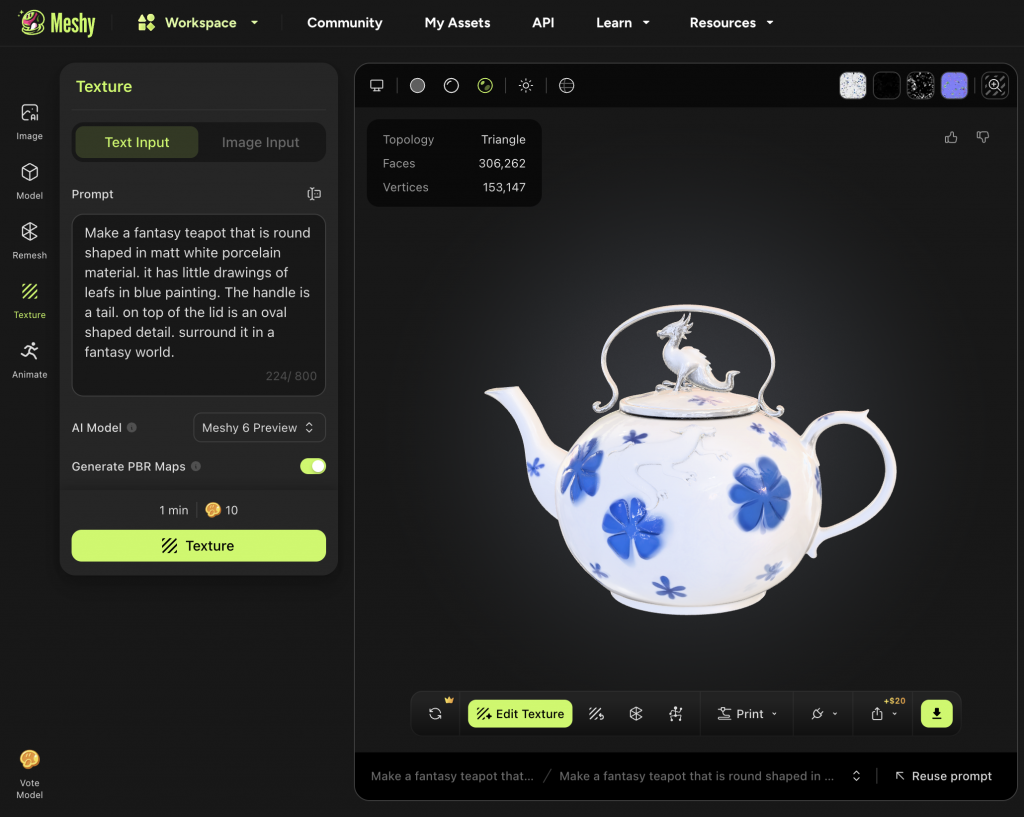The height and width of the screenshot is (817, 1024).
Task: Open the AI Model Meshy 6 Preview dropdown
Action: pos(259,428)
